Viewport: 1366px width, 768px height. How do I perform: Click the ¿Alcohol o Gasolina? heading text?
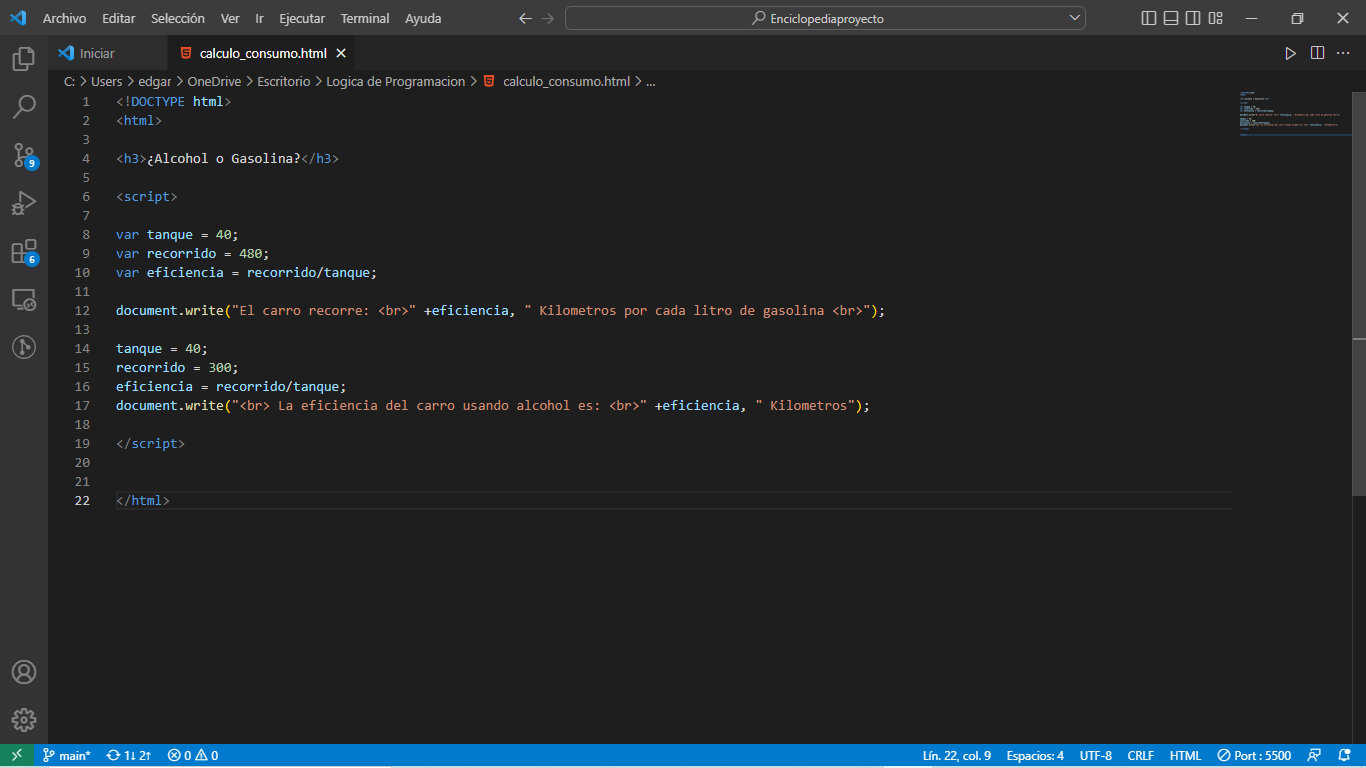tap(224, 159)
